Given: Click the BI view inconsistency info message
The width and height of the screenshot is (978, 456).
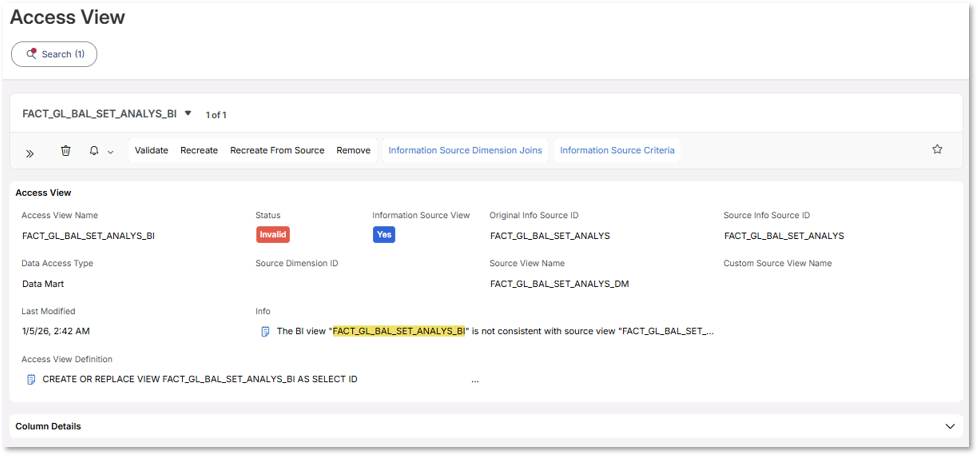Looking at the screenshot, I should pos(495,331).
